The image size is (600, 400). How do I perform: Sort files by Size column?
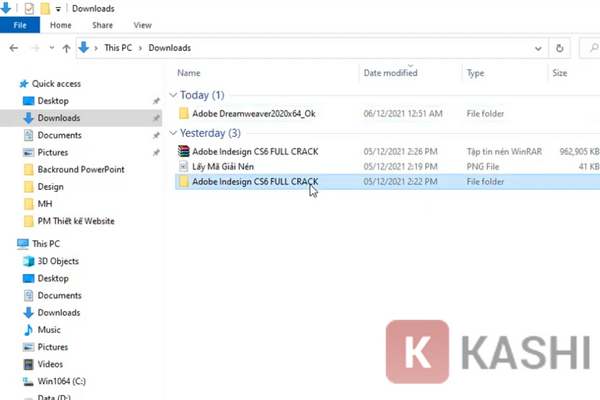coord(559,73)
